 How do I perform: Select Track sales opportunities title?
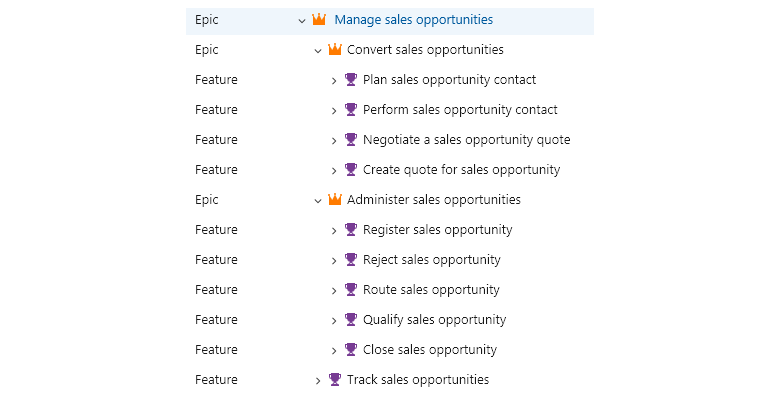pos(418,380)
